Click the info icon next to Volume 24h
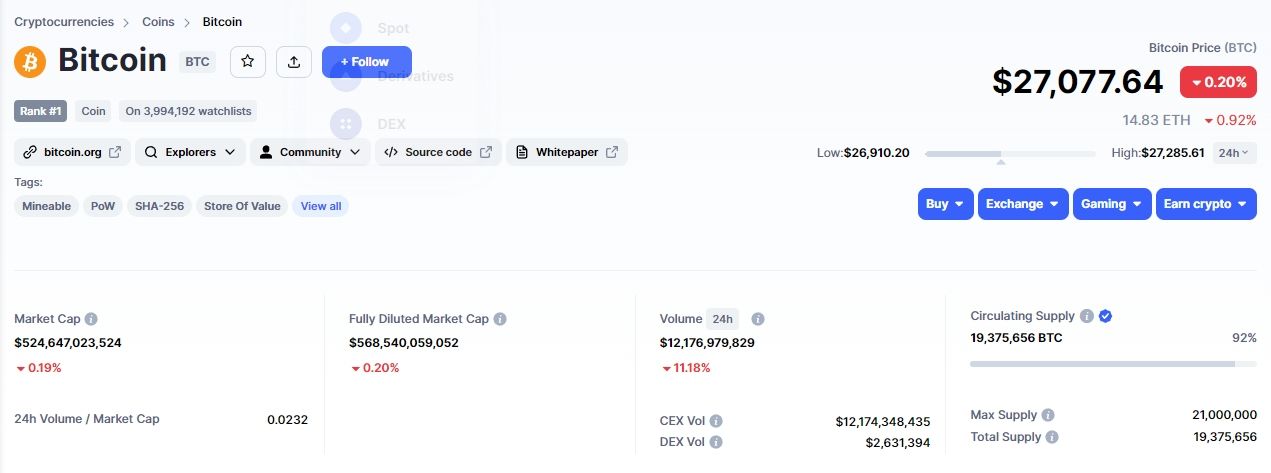The image size is (1271, 473). [758, 319]
